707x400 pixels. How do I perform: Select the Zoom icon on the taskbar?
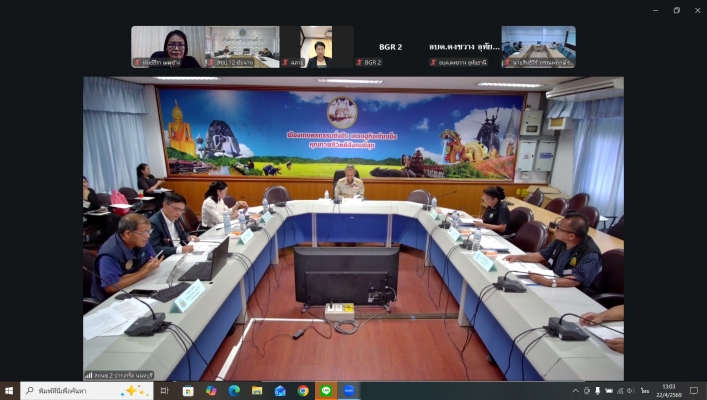[349, 391]
